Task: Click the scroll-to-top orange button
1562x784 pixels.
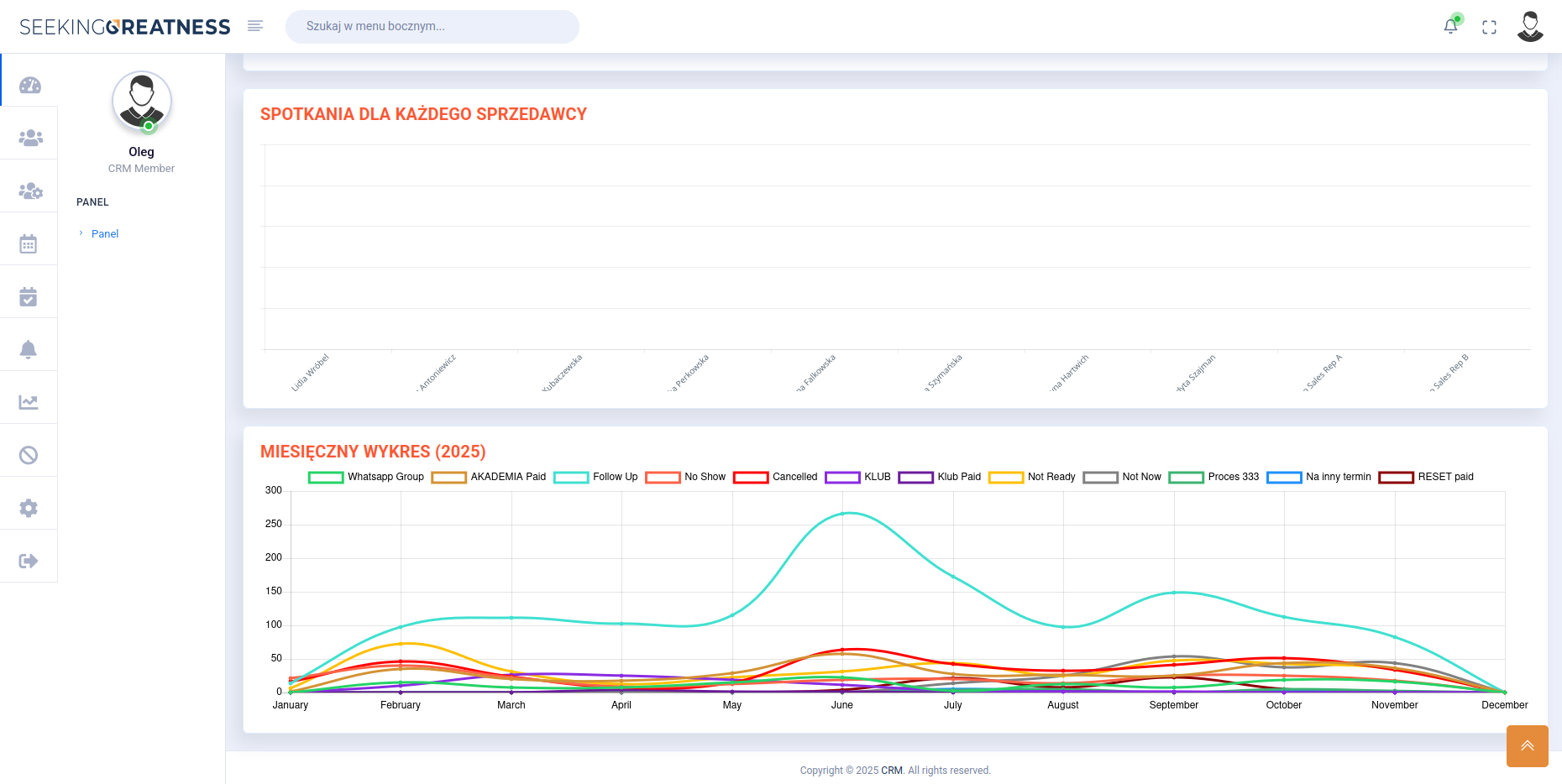Action: pyautogui.click(x=1527, y=746)
